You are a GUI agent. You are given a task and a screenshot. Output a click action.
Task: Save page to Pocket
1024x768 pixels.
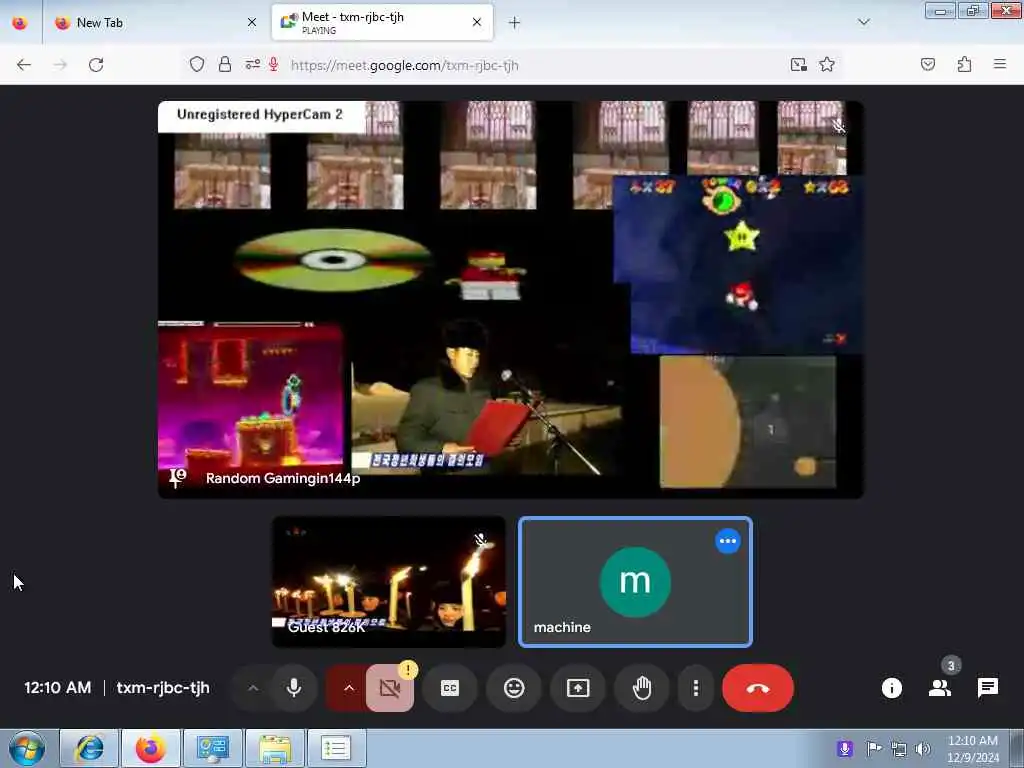point(928,65)
